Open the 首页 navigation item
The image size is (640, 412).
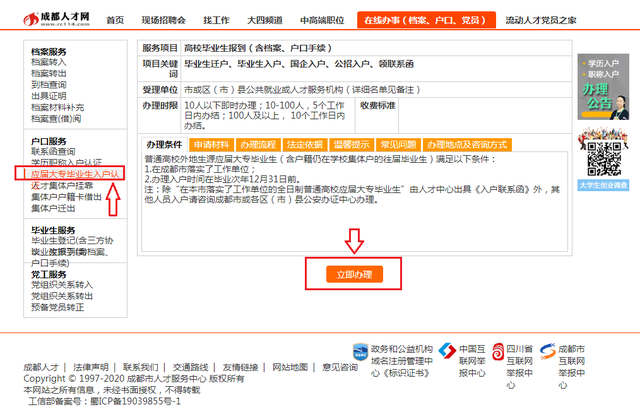[115, 20]
